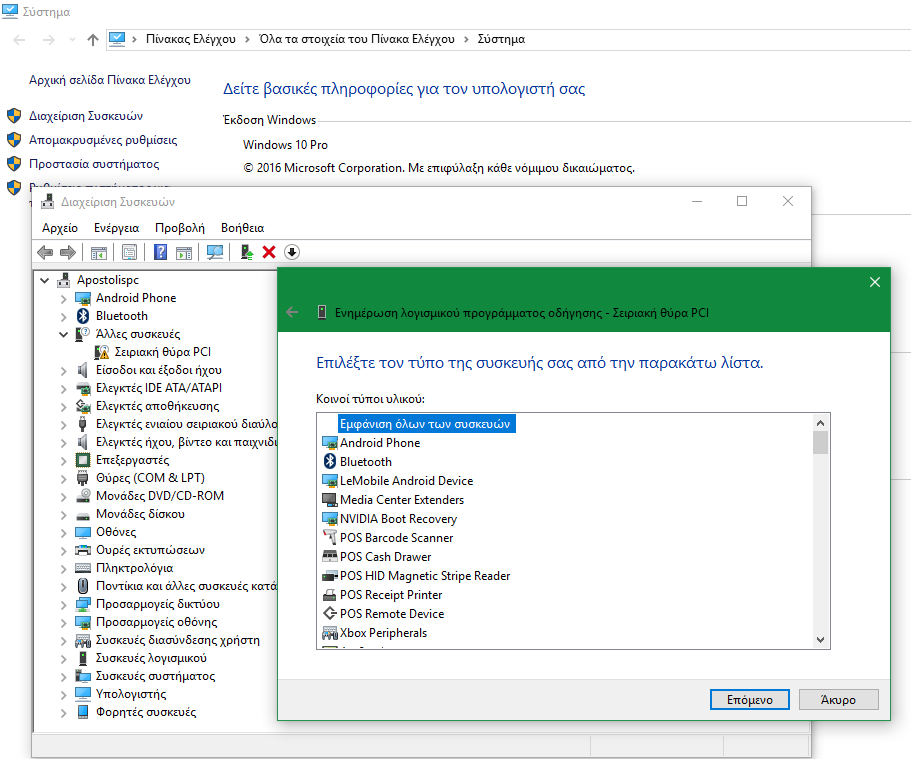
Task: Expand the Bluetooth node in device tree
Action: click(64, 316)
